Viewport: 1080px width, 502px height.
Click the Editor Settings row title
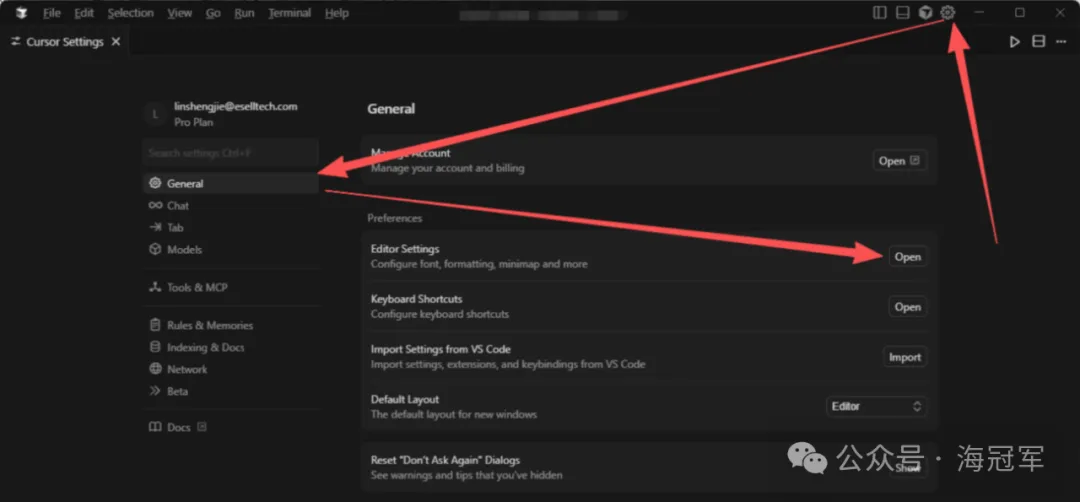point(405,249)
